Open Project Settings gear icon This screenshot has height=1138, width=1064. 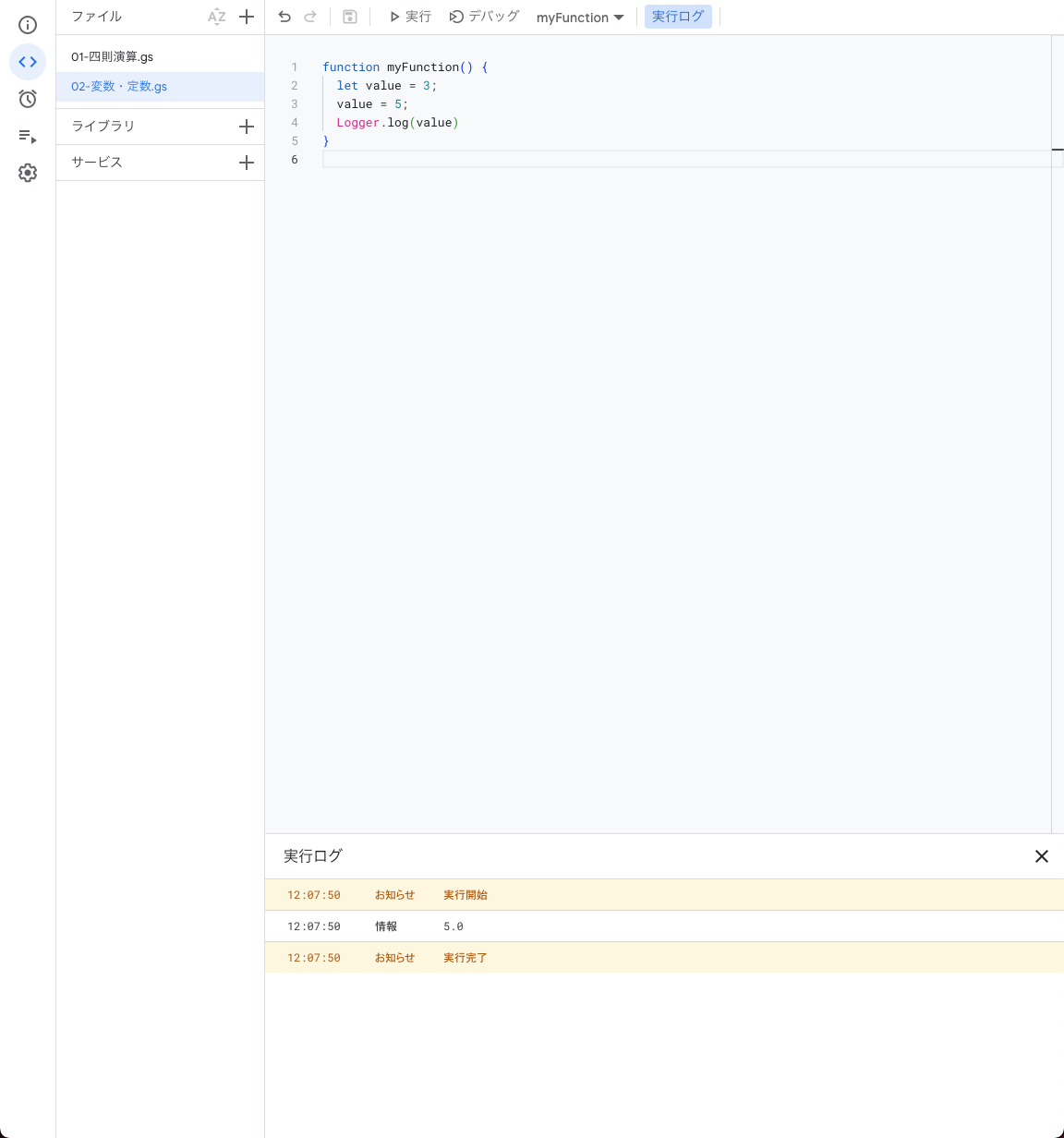(x=28, y=173)
